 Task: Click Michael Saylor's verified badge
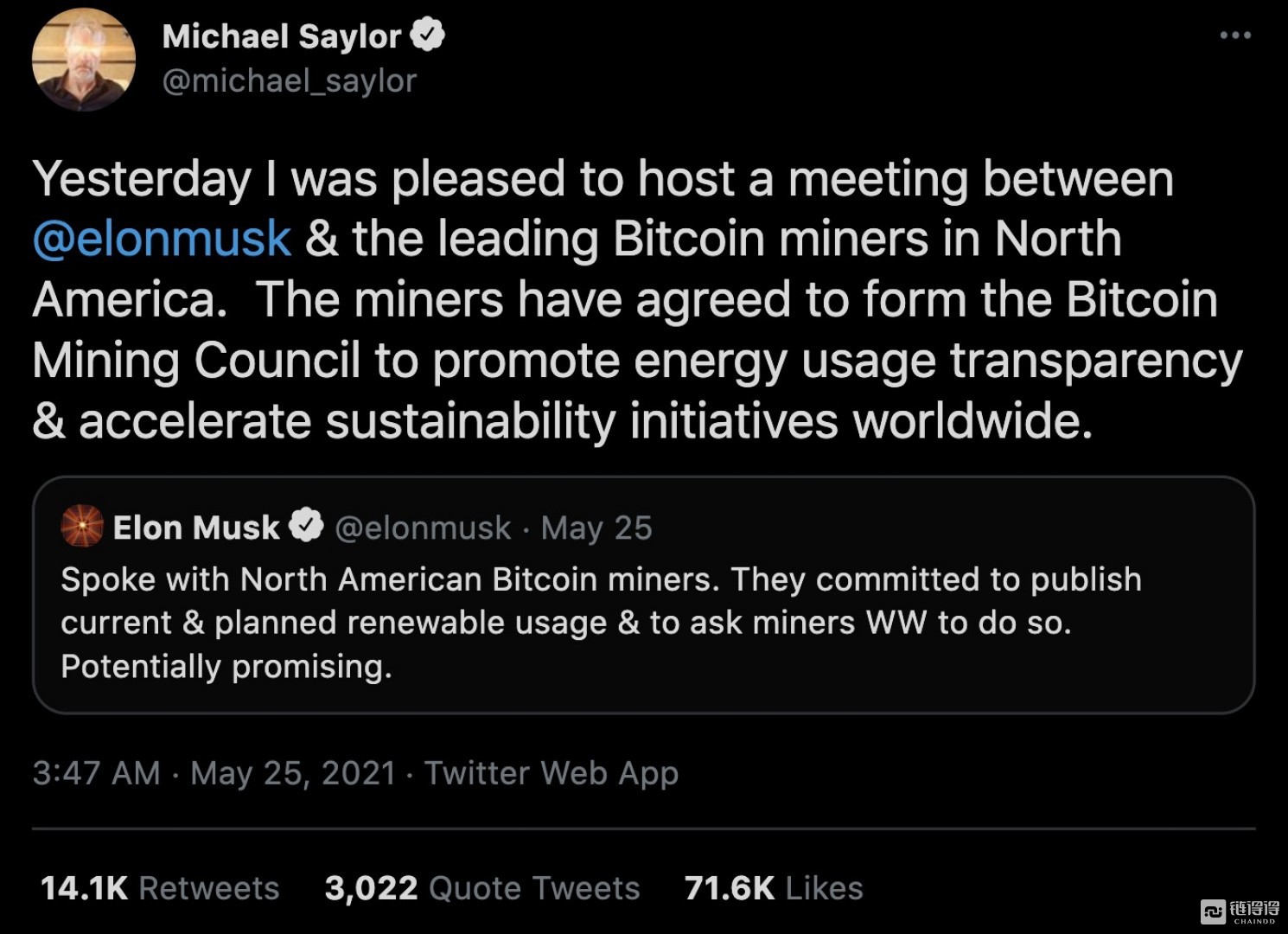(427, 36)
